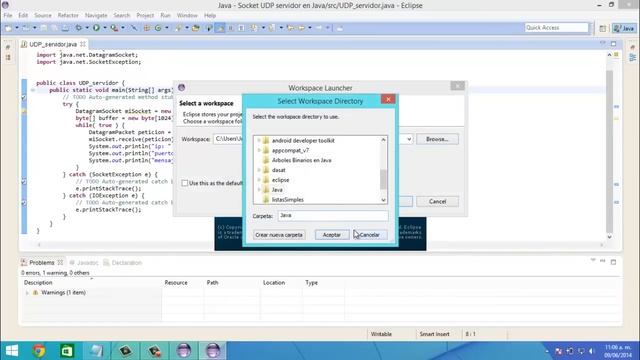Click the New Java Class green icon
640x360 pixels.
[158, 28]
